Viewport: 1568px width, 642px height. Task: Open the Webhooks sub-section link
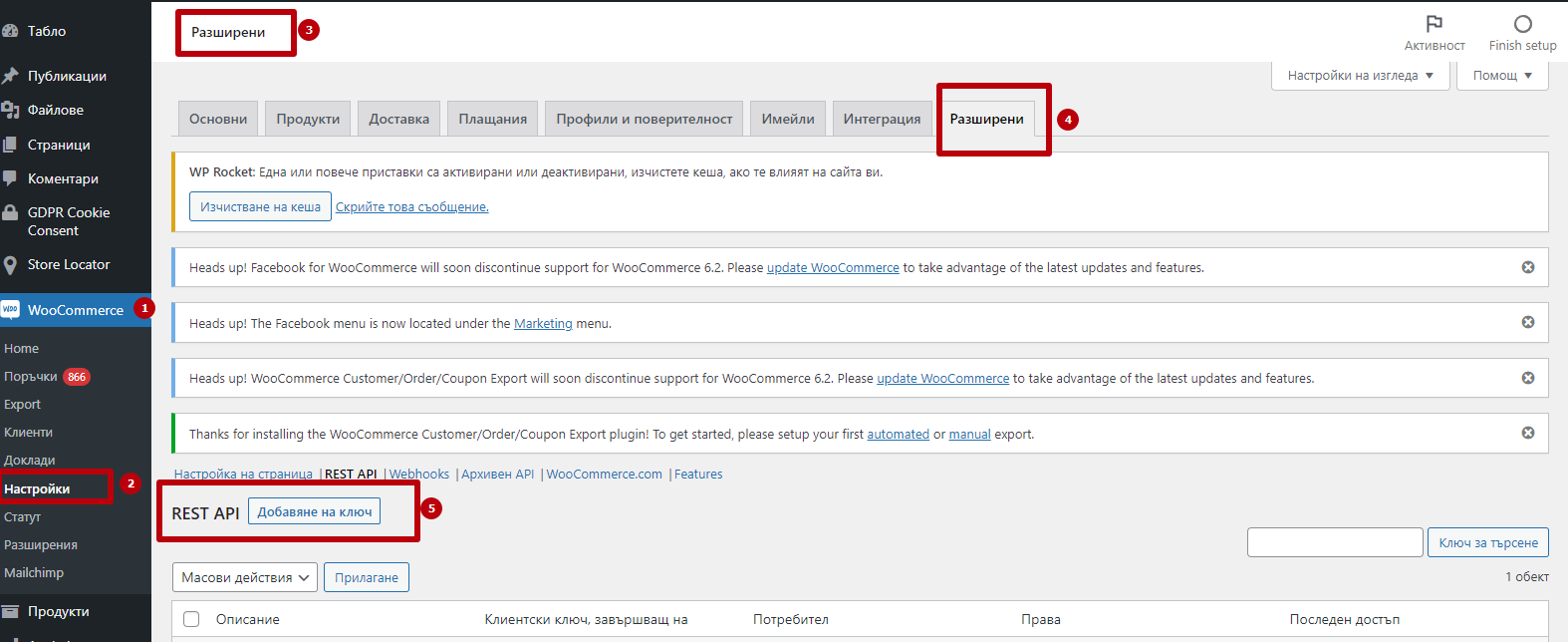[x=419, y=474]
